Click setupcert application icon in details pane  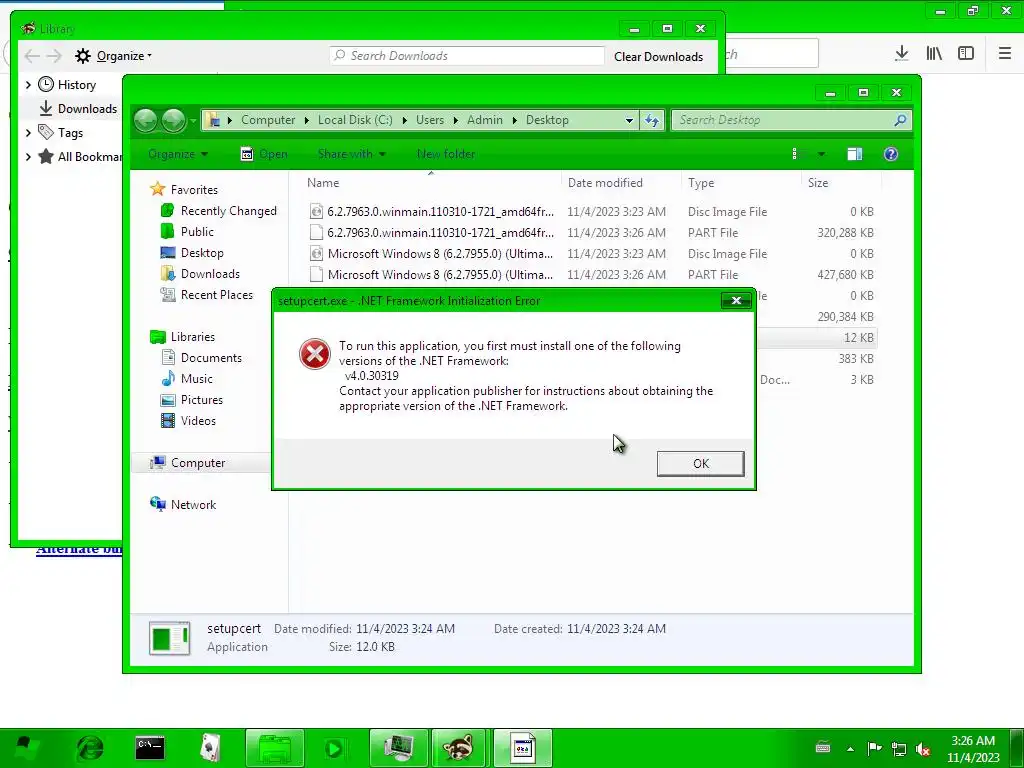(170, 638)
